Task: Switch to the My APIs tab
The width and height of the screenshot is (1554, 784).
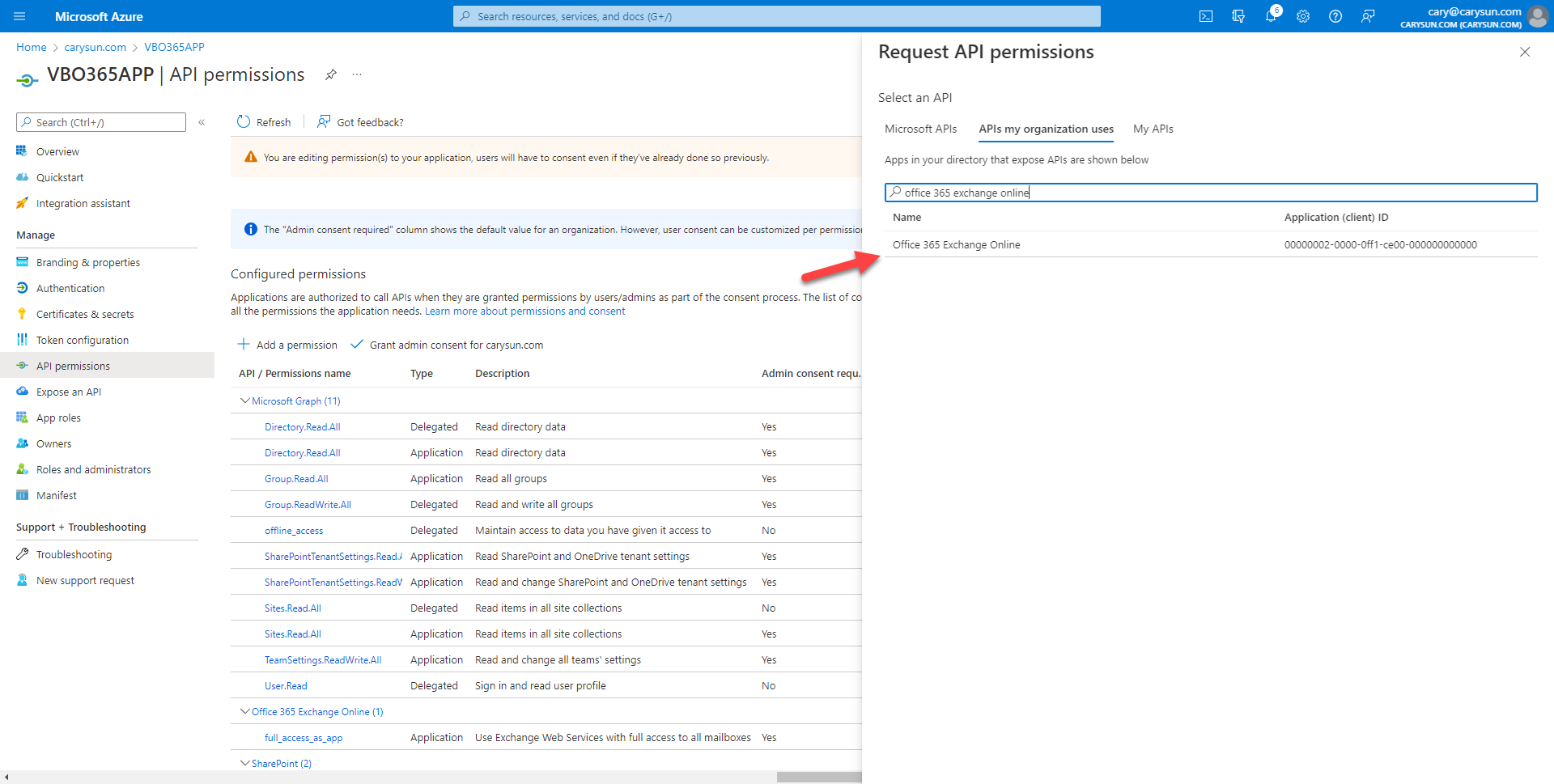Action: [x=1153, y=129]
